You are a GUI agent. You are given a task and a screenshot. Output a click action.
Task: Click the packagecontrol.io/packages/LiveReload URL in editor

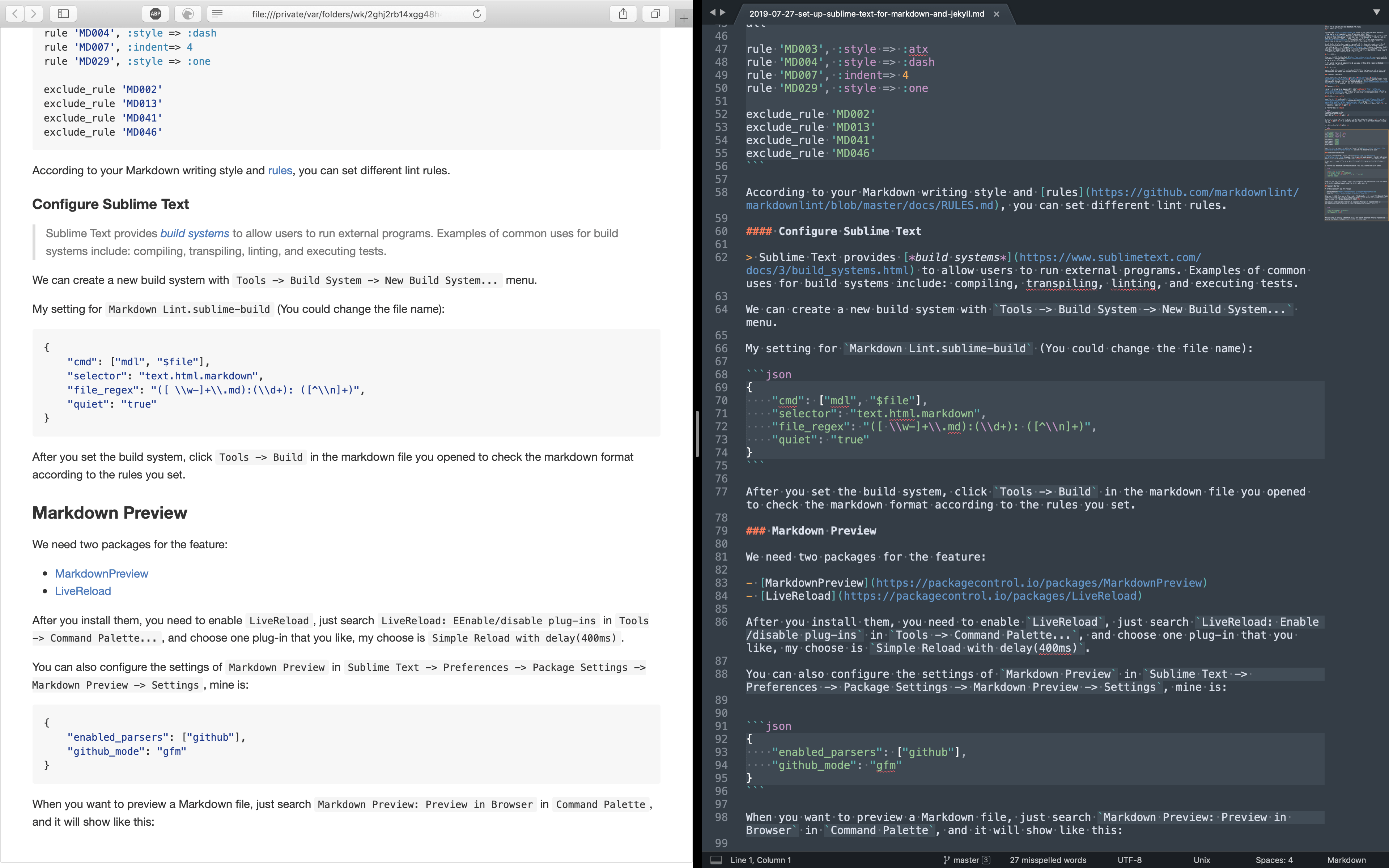[990, 596]
